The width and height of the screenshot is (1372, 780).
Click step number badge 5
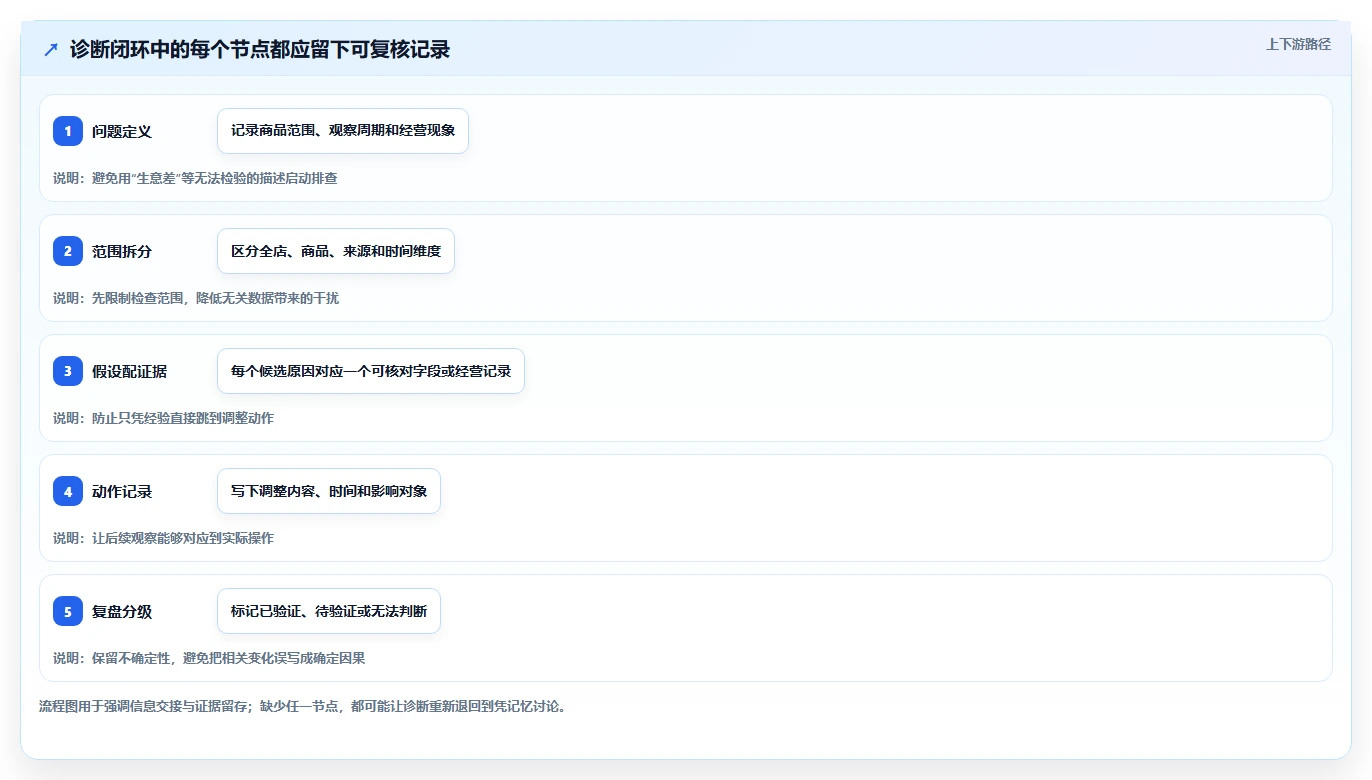(x=68, y=611)
